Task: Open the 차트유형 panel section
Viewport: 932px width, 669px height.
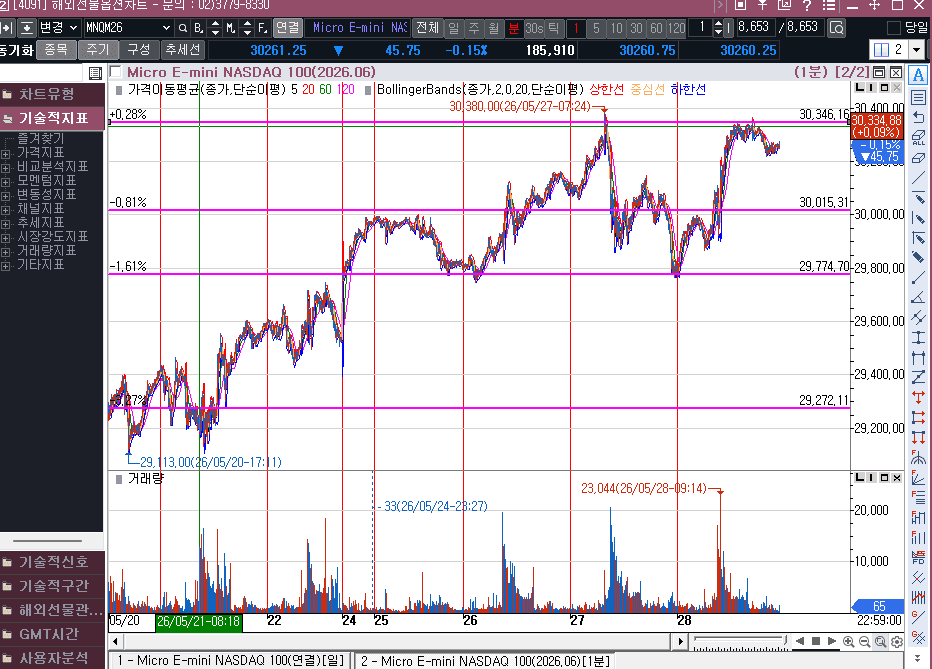Action: click(x=52, y=94)
